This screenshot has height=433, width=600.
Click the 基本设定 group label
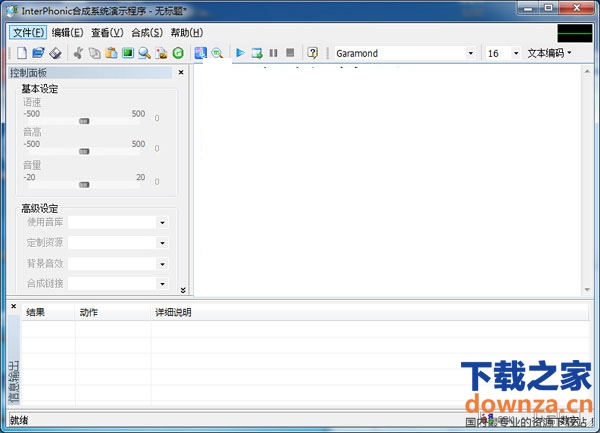click(x=40, y=89)
